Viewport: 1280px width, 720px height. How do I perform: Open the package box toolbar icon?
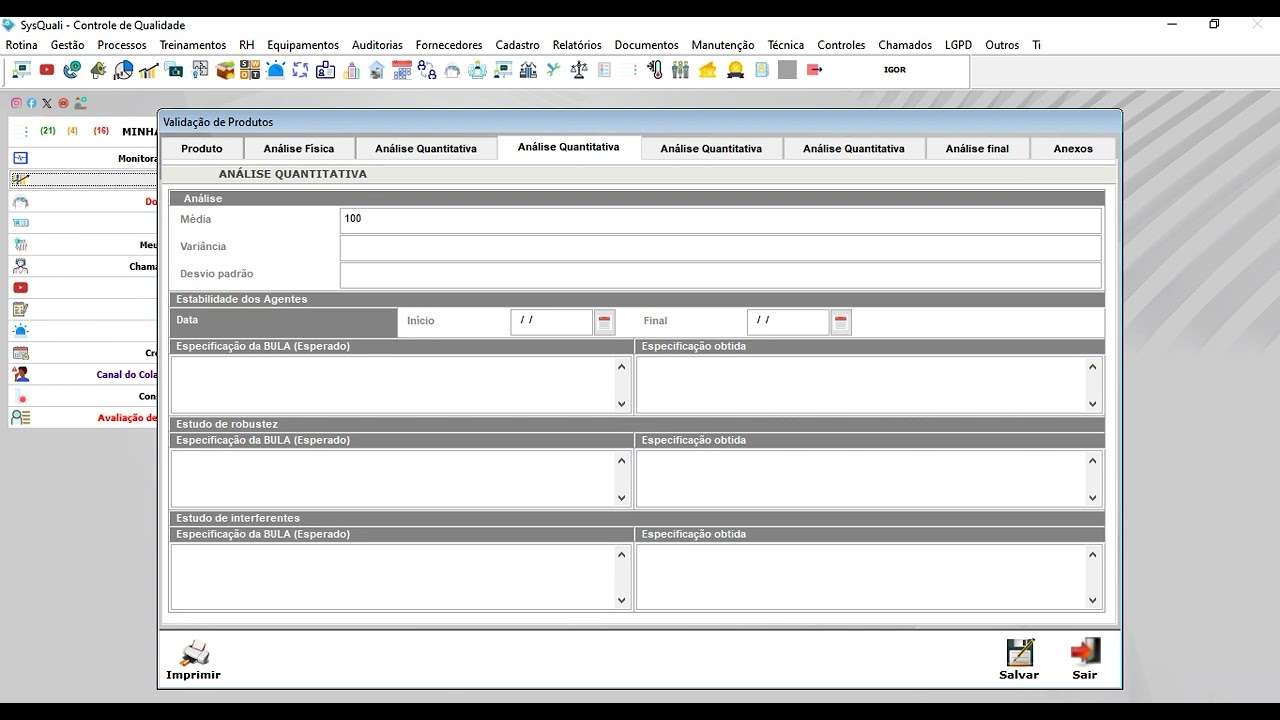(x=224, y=70)
